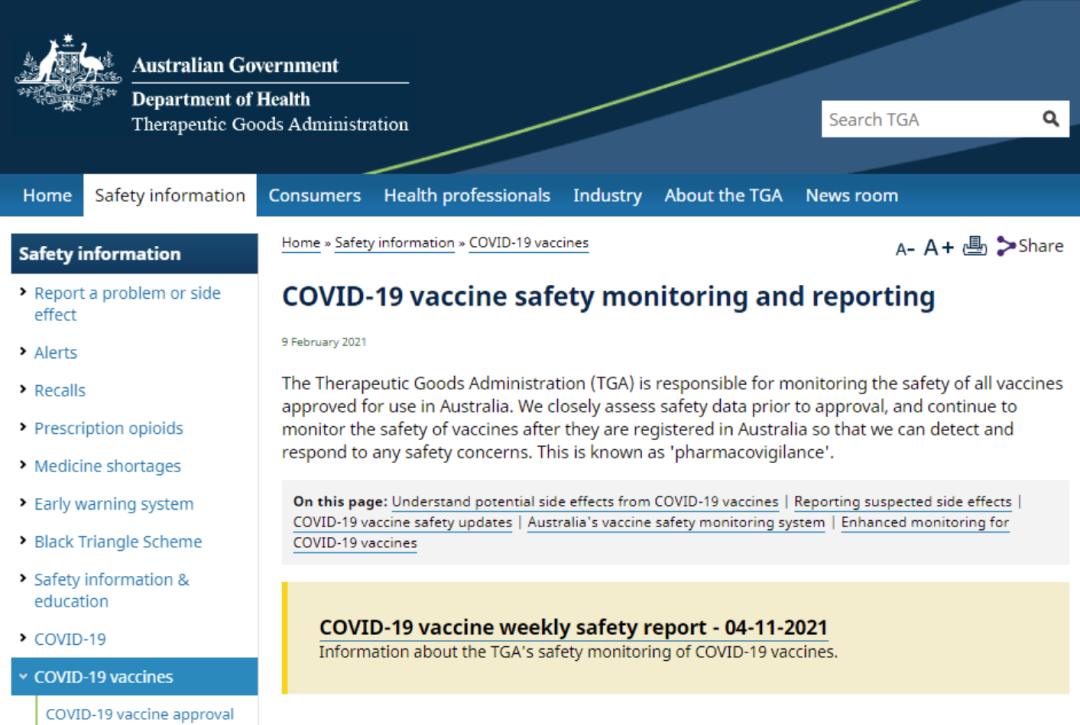The height and width of the screenshot is (725, 1080).
Task: Open Report a problem or side effect
Action: (x=127, y=304)
